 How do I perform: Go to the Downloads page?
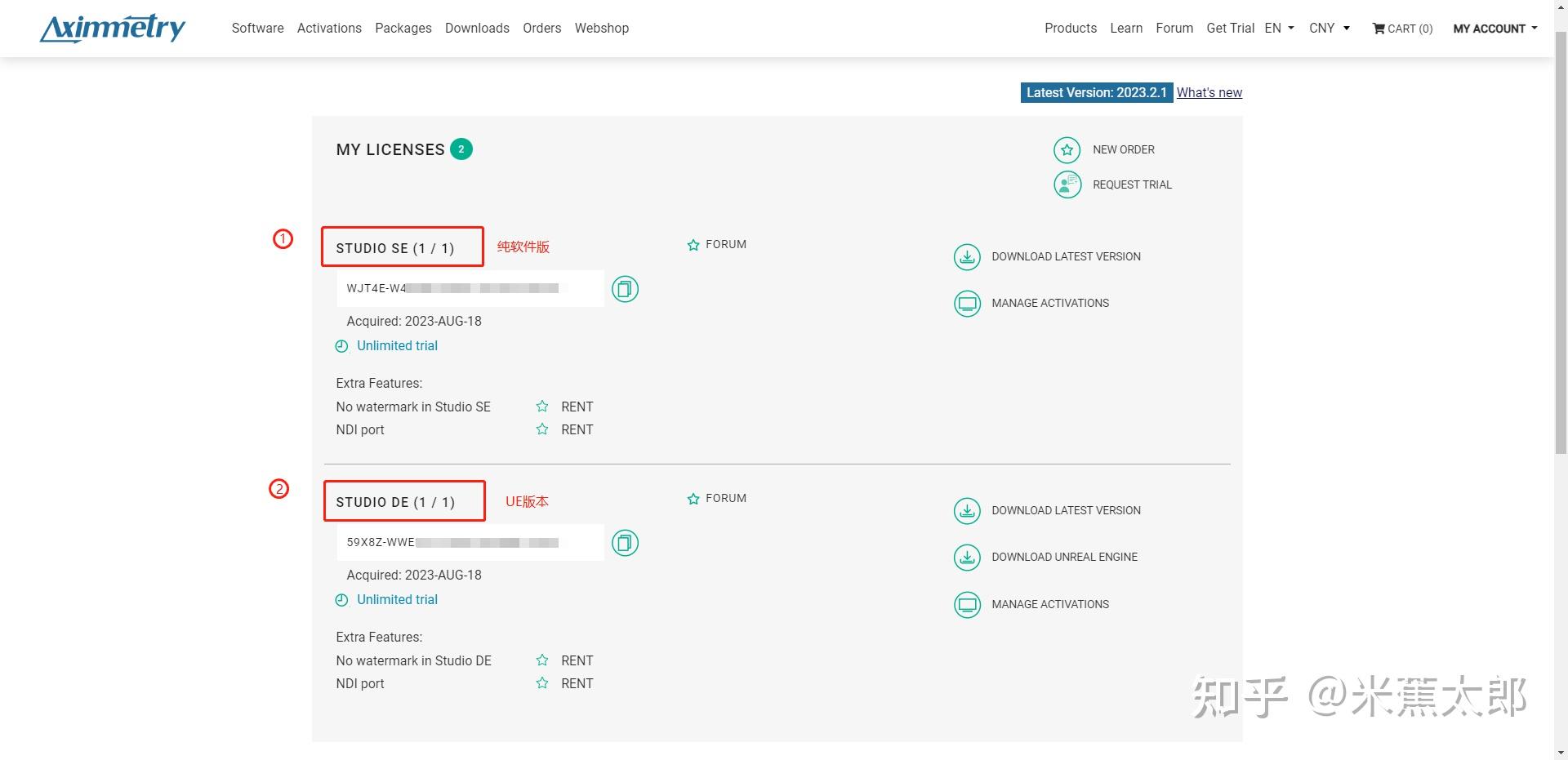[477, 28]
